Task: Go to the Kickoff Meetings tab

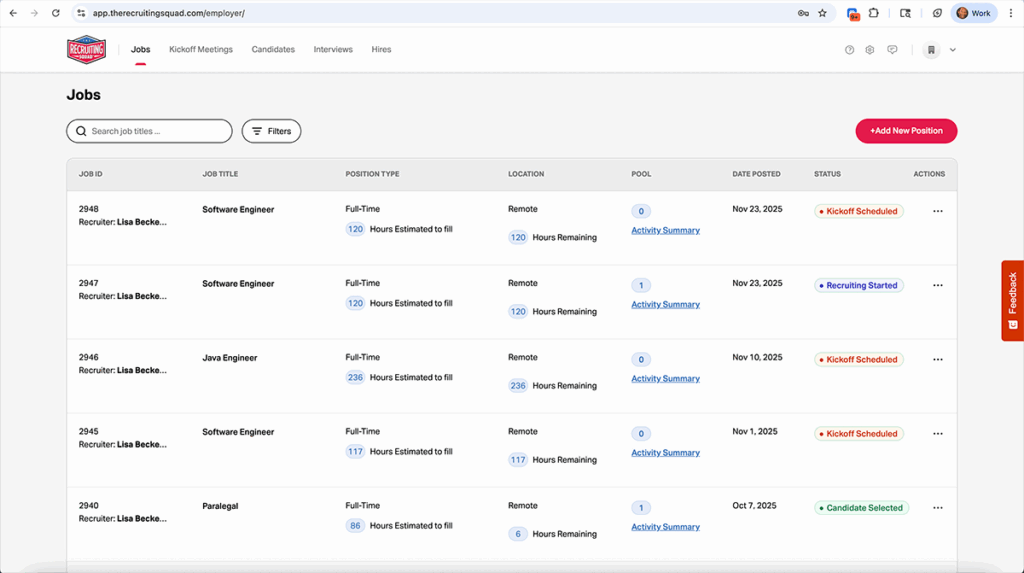Action: (x=201, y=49)
